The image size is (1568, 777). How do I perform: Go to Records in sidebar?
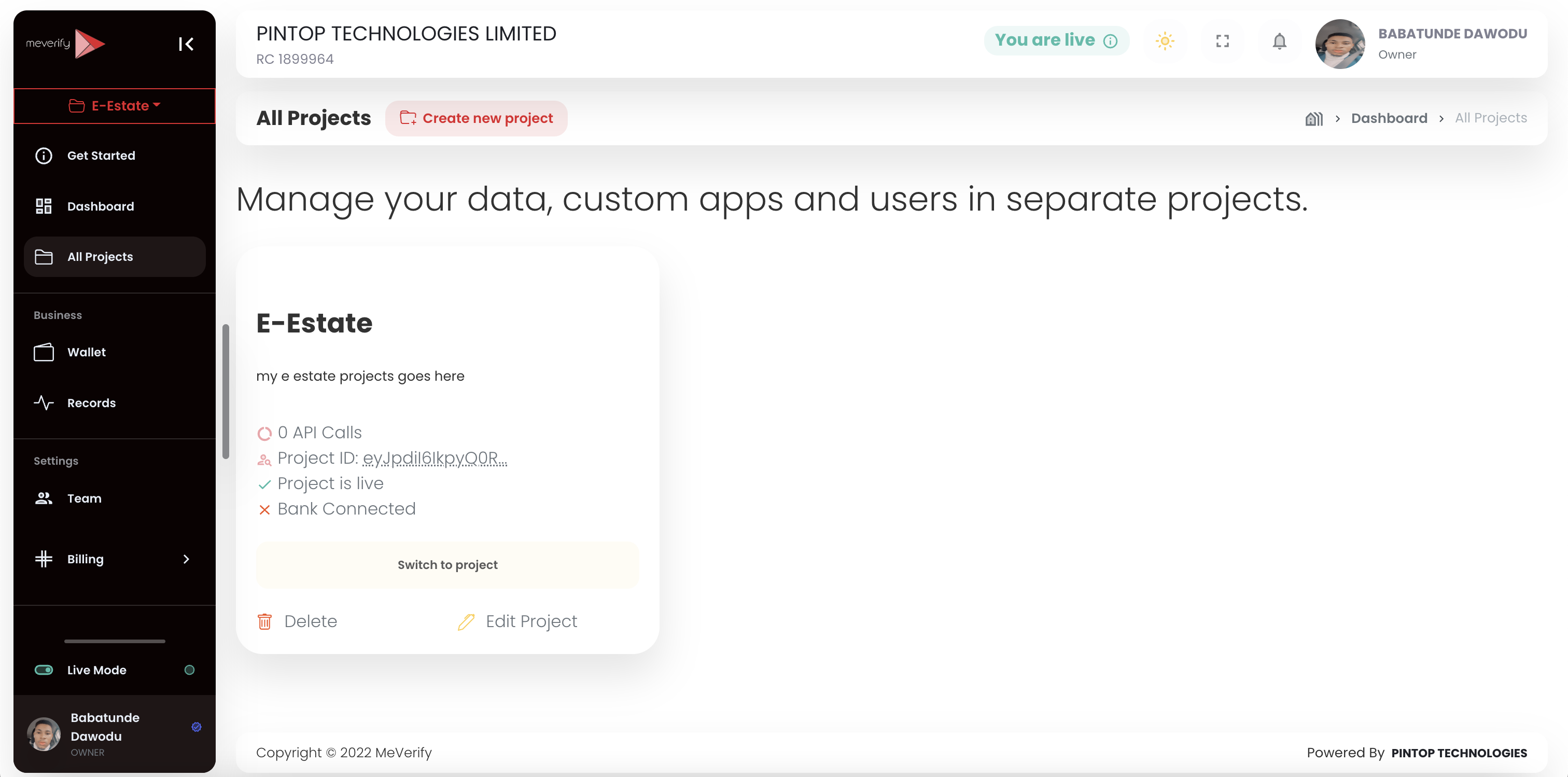(91, 403)
